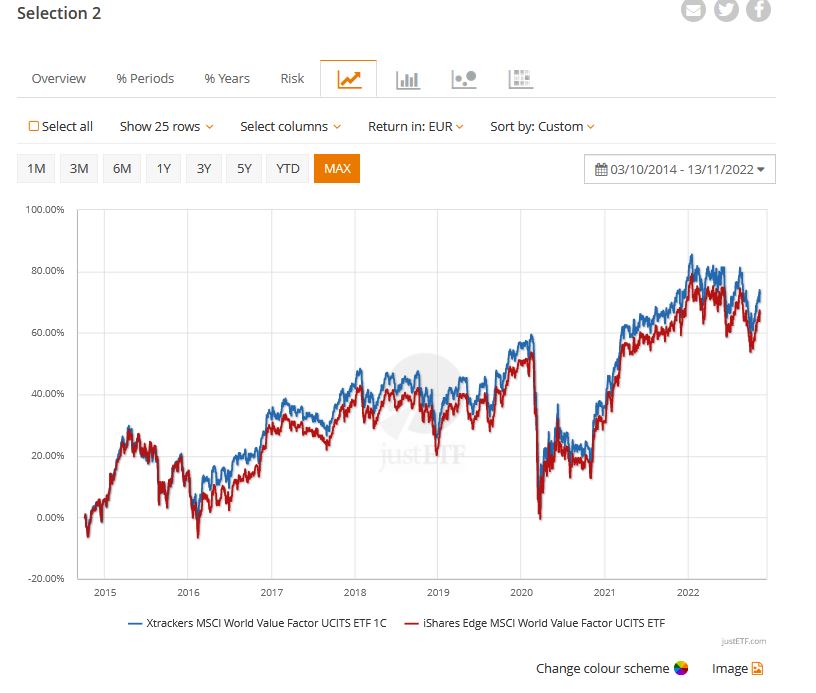Select the 3Y time range
The image size is (816, 693).
[203, 169]
